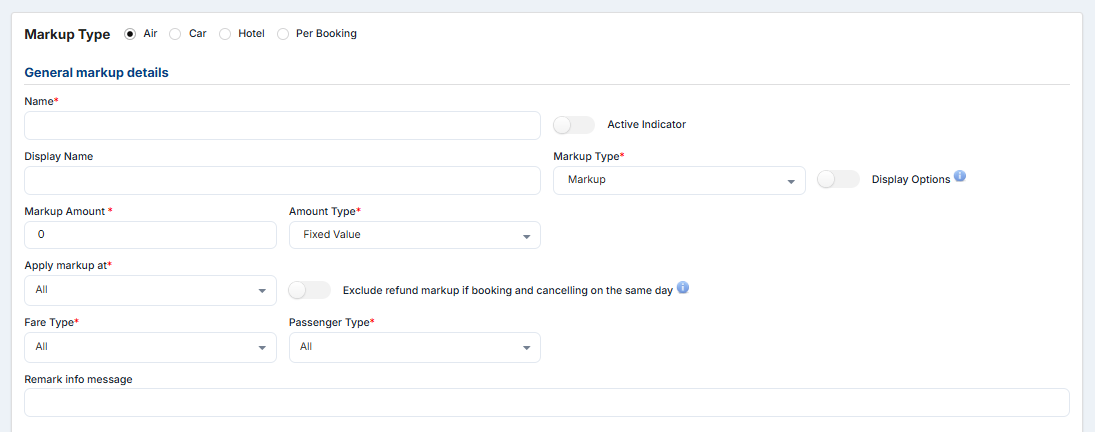
Task: Click info icon beside Exclude refund markup
Action: (683, 288)
